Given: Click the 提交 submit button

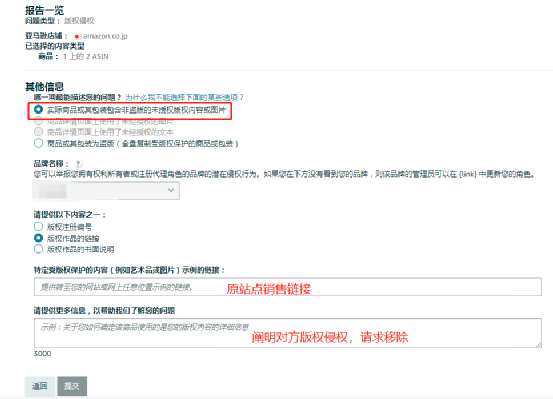Looking at the screenshot, I should 72,386.
